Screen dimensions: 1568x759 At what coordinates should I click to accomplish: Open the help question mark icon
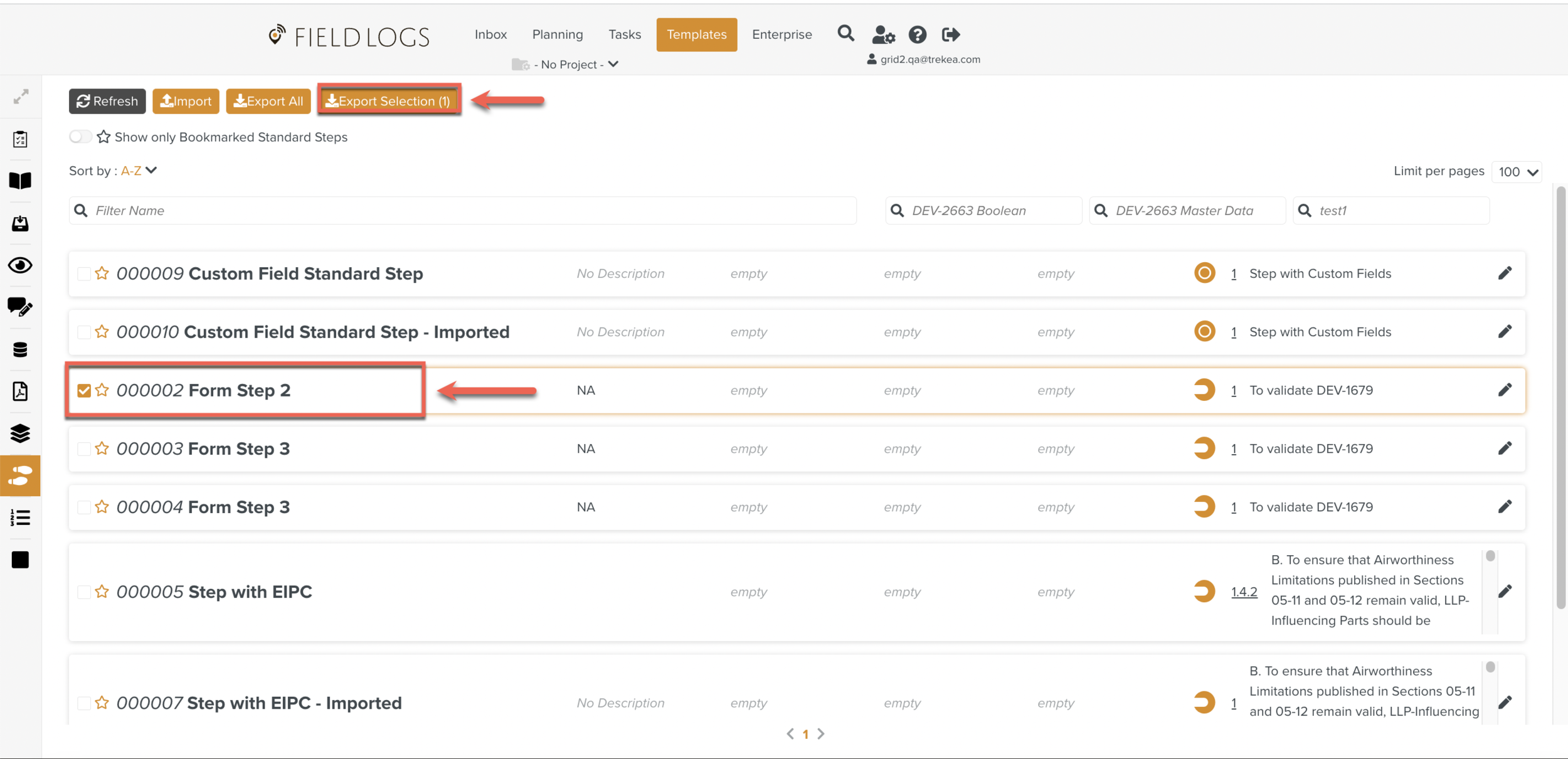coord(917,34)
